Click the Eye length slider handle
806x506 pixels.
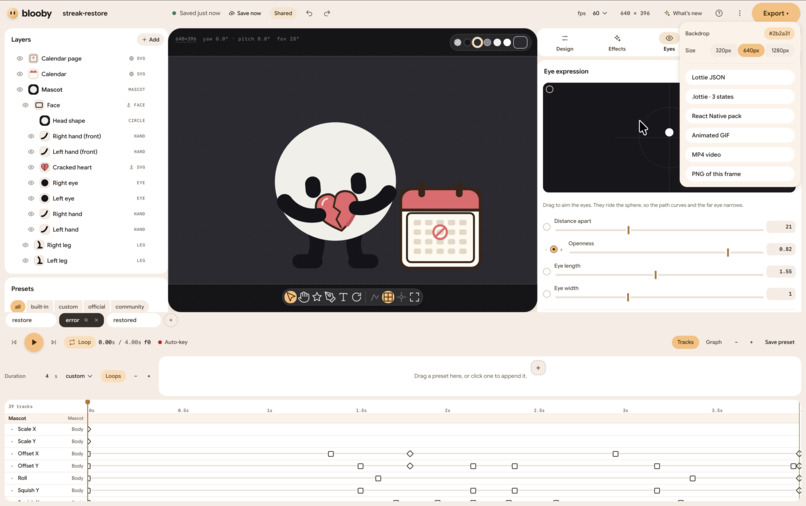coord(655,275)
